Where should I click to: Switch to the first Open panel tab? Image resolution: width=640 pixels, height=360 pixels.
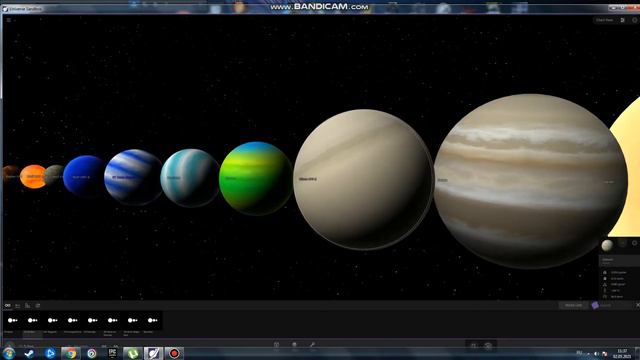coord(8,305)
